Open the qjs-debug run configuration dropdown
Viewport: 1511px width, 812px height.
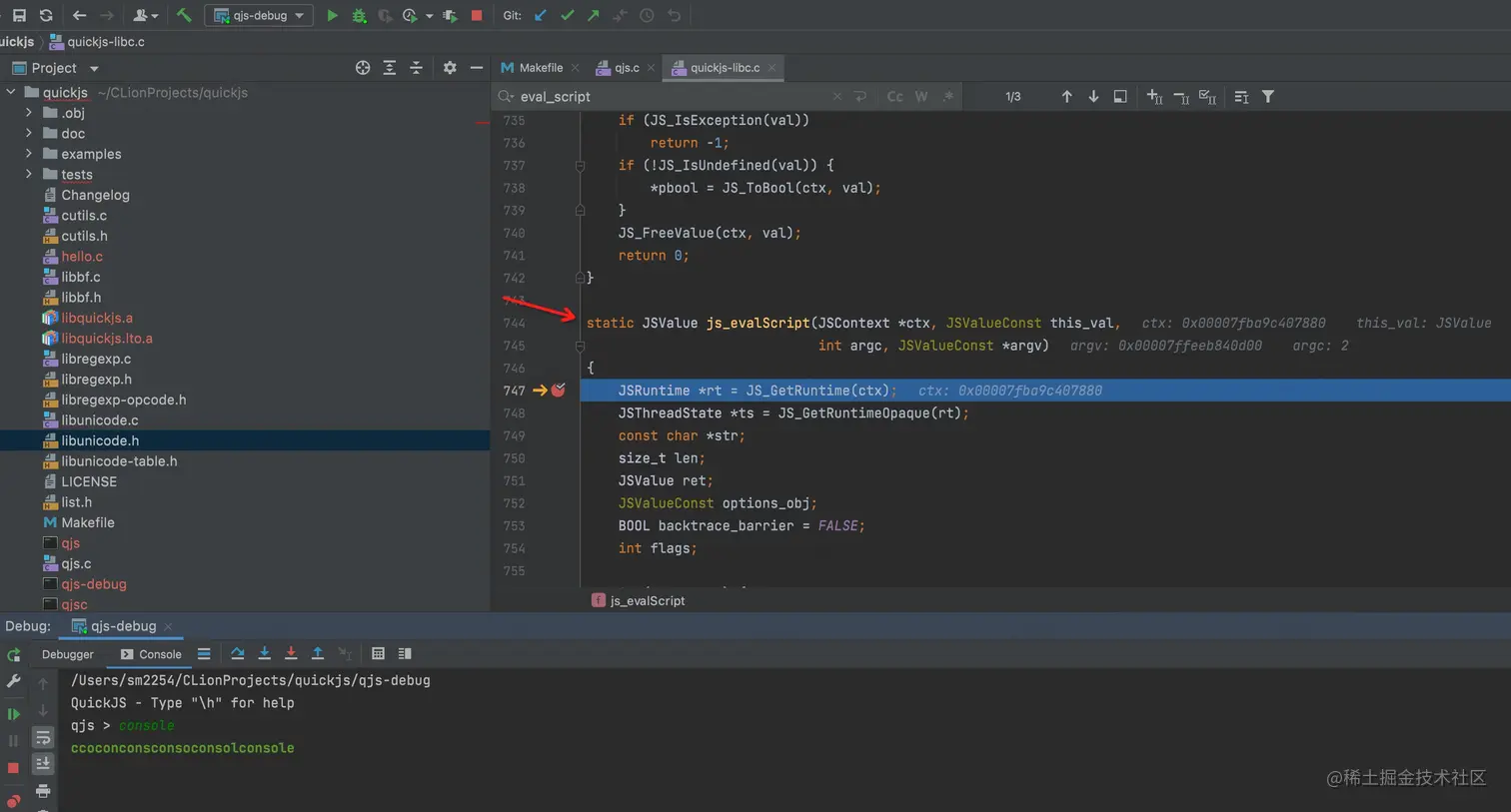(x=259, y=15)
